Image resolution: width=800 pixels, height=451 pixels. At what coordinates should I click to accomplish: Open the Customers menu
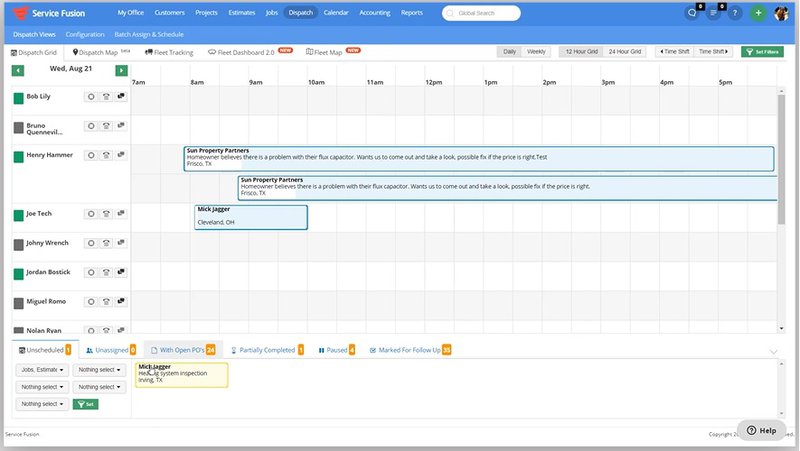point(169,13)
